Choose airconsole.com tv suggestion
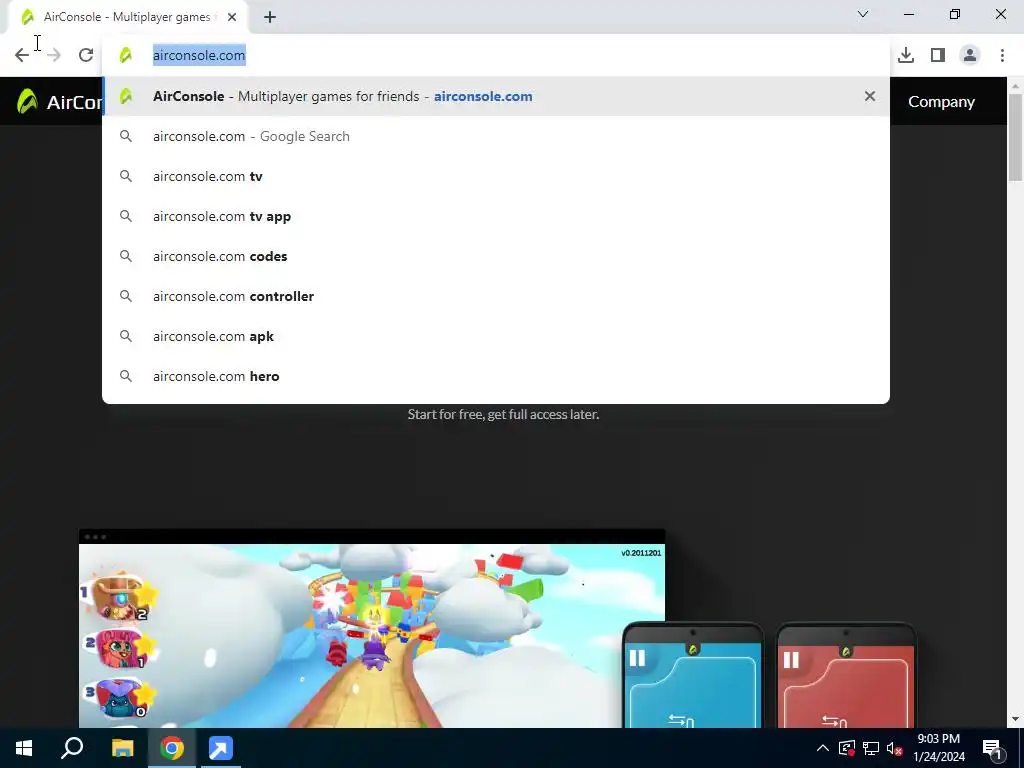 coord(496,176)
